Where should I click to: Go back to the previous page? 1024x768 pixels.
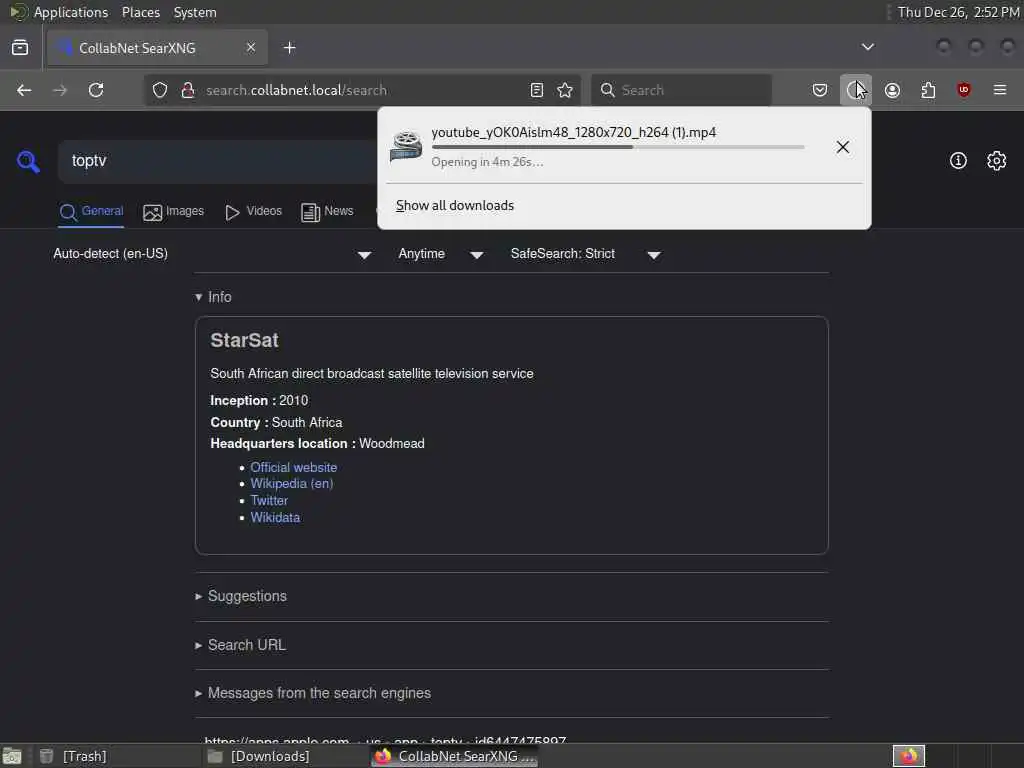(x=24, y=90)
